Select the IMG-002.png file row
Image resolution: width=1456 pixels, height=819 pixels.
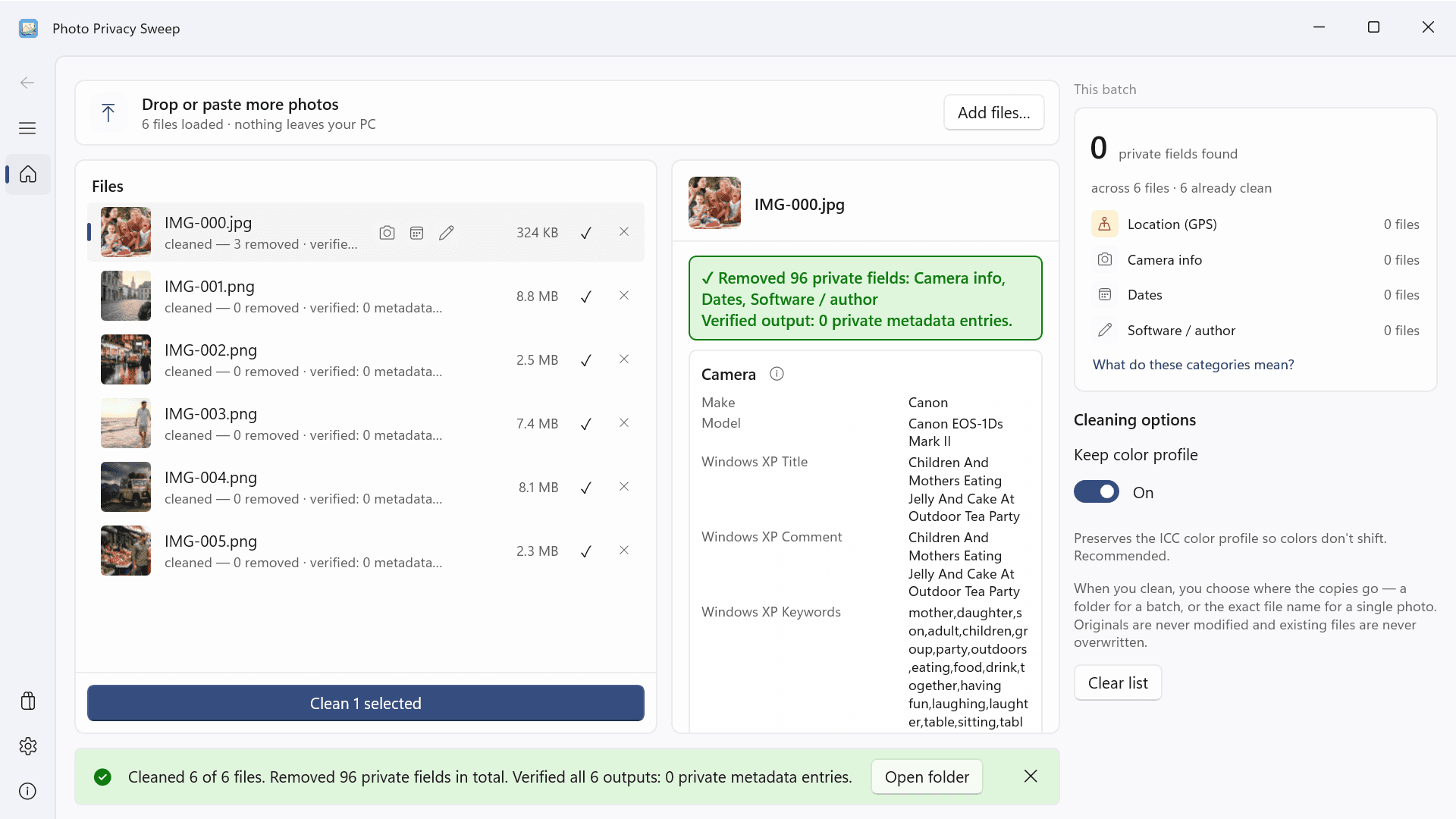click(366, 359)
